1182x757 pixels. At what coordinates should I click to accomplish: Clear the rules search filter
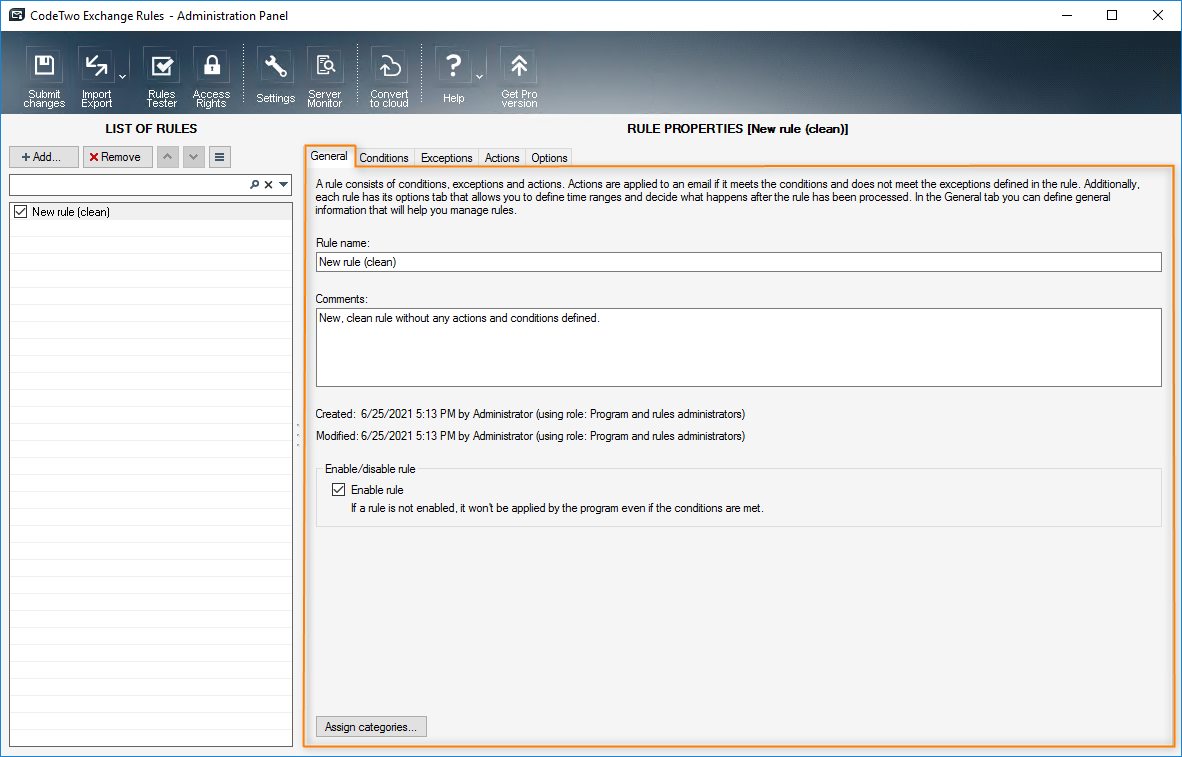[268, 185]
